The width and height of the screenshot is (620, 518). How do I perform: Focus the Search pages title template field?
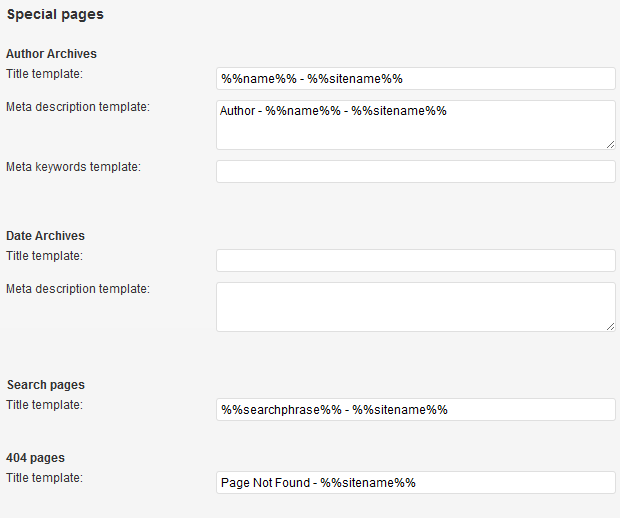415,410
